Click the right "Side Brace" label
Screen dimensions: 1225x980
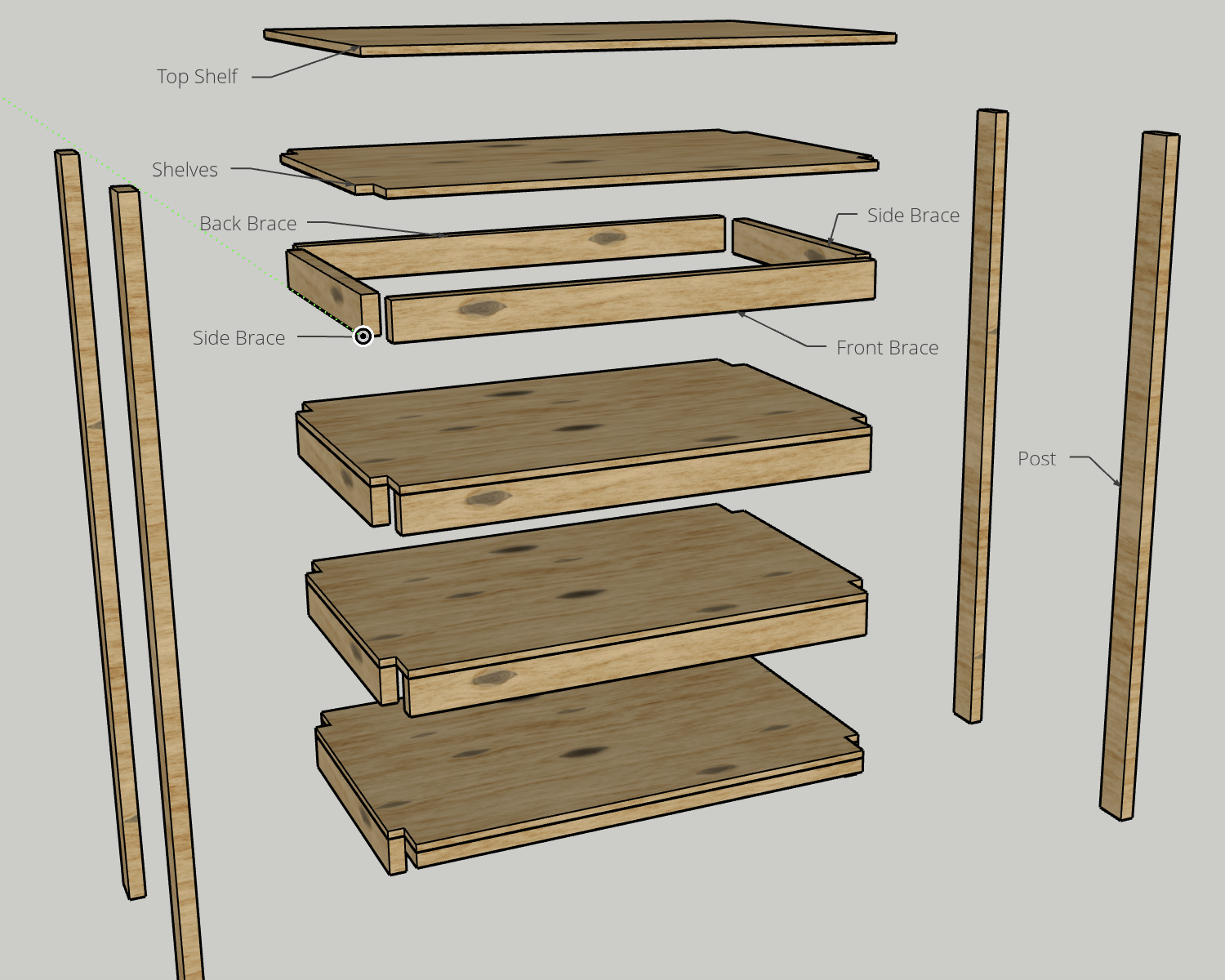pos(913,216)
